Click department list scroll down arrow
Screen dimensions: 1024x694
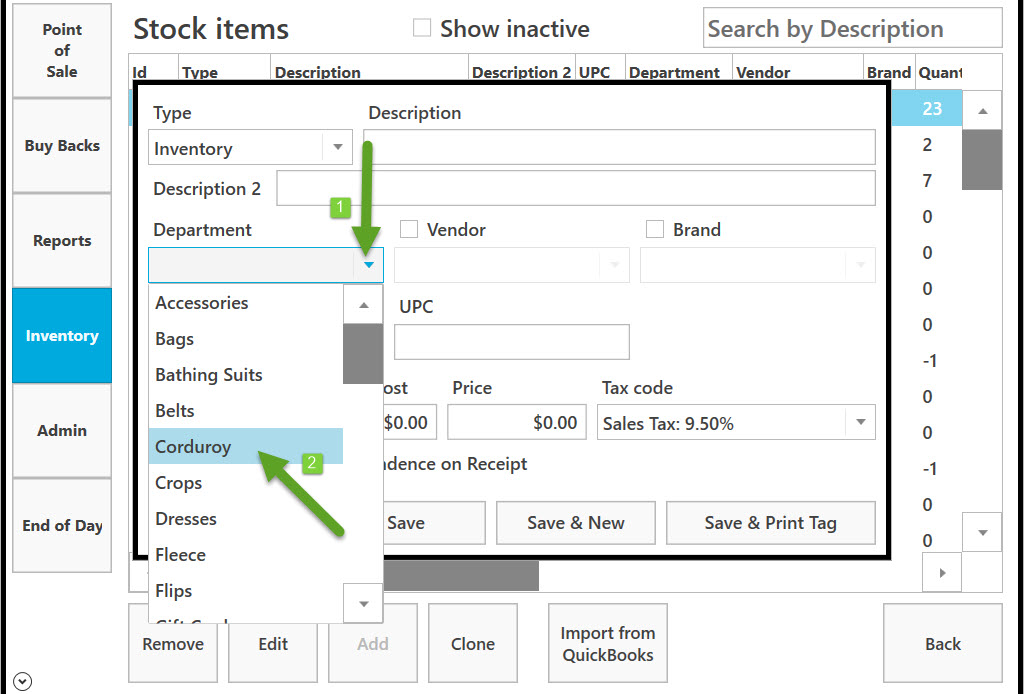coord(363,603)
